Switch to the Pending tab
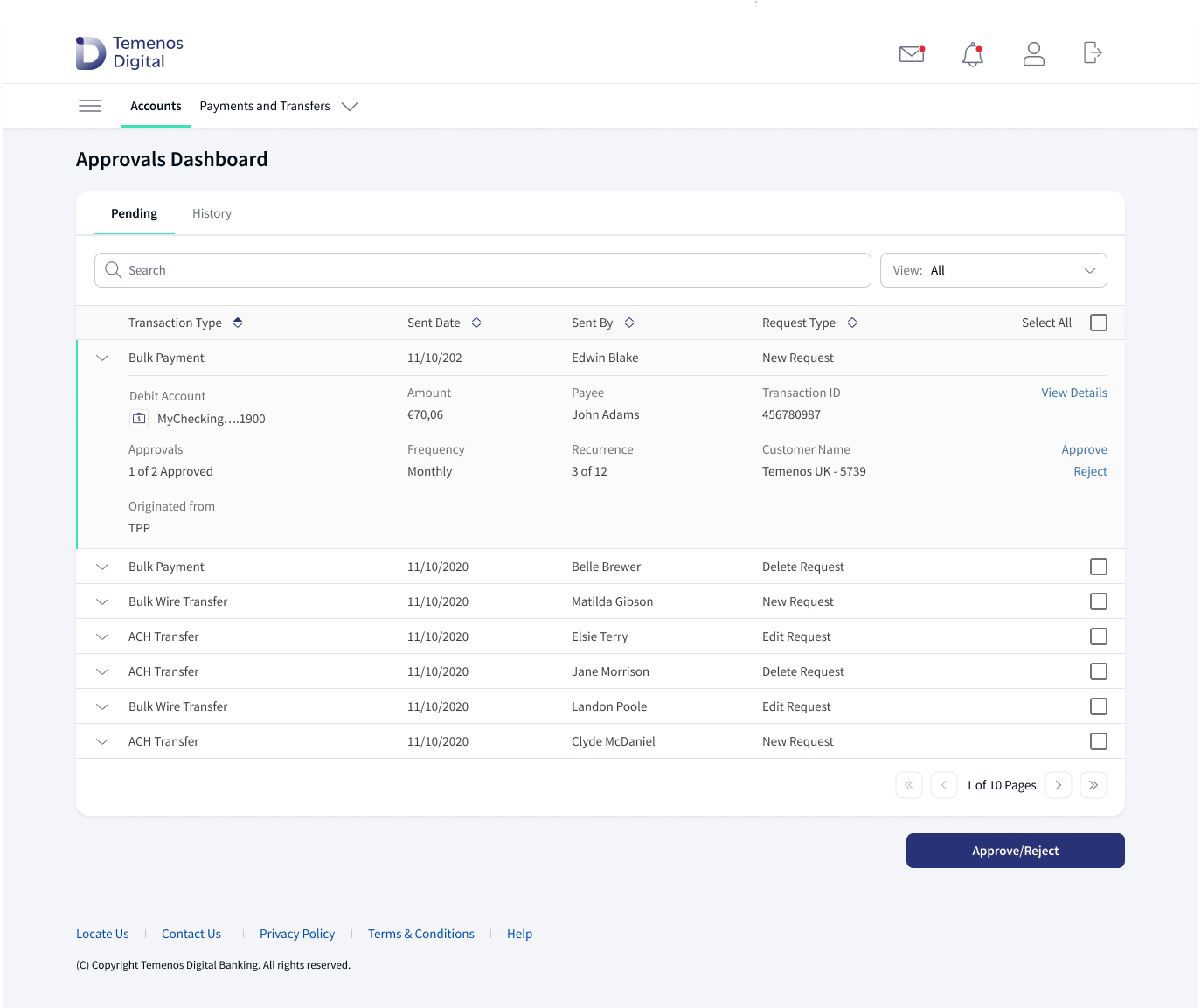The width and height of the screenshot is (1201, 1008). (134, 213)
